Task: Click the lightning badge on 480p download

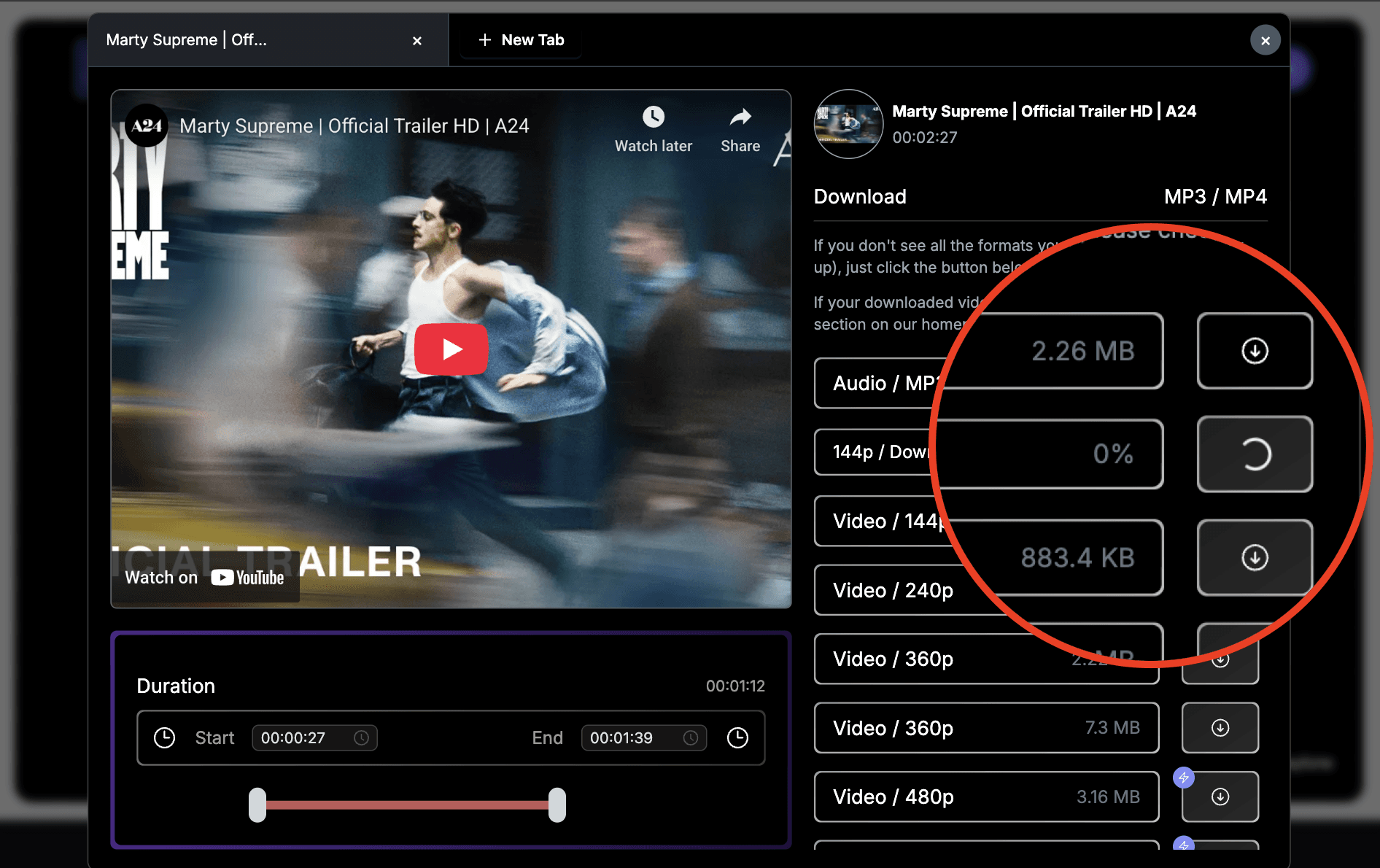Action: [1184, 778]
